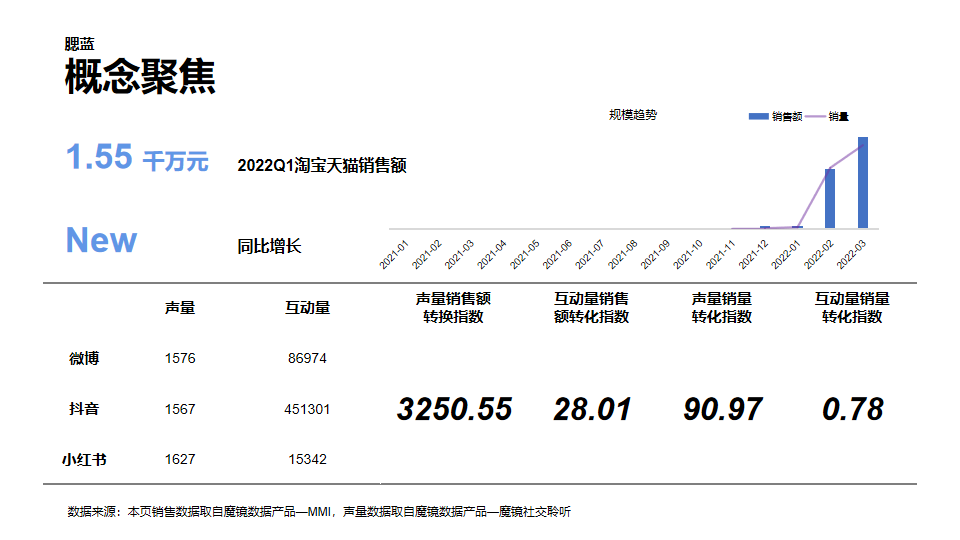Select the 抖音 声量 value 1567

(180, 409)
